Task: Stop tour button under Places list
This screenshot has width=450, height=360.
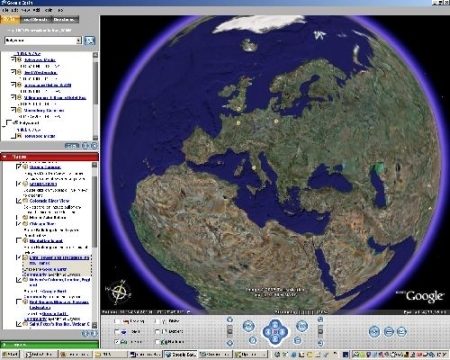Action: pyautogui.click(x=94, y=333)
